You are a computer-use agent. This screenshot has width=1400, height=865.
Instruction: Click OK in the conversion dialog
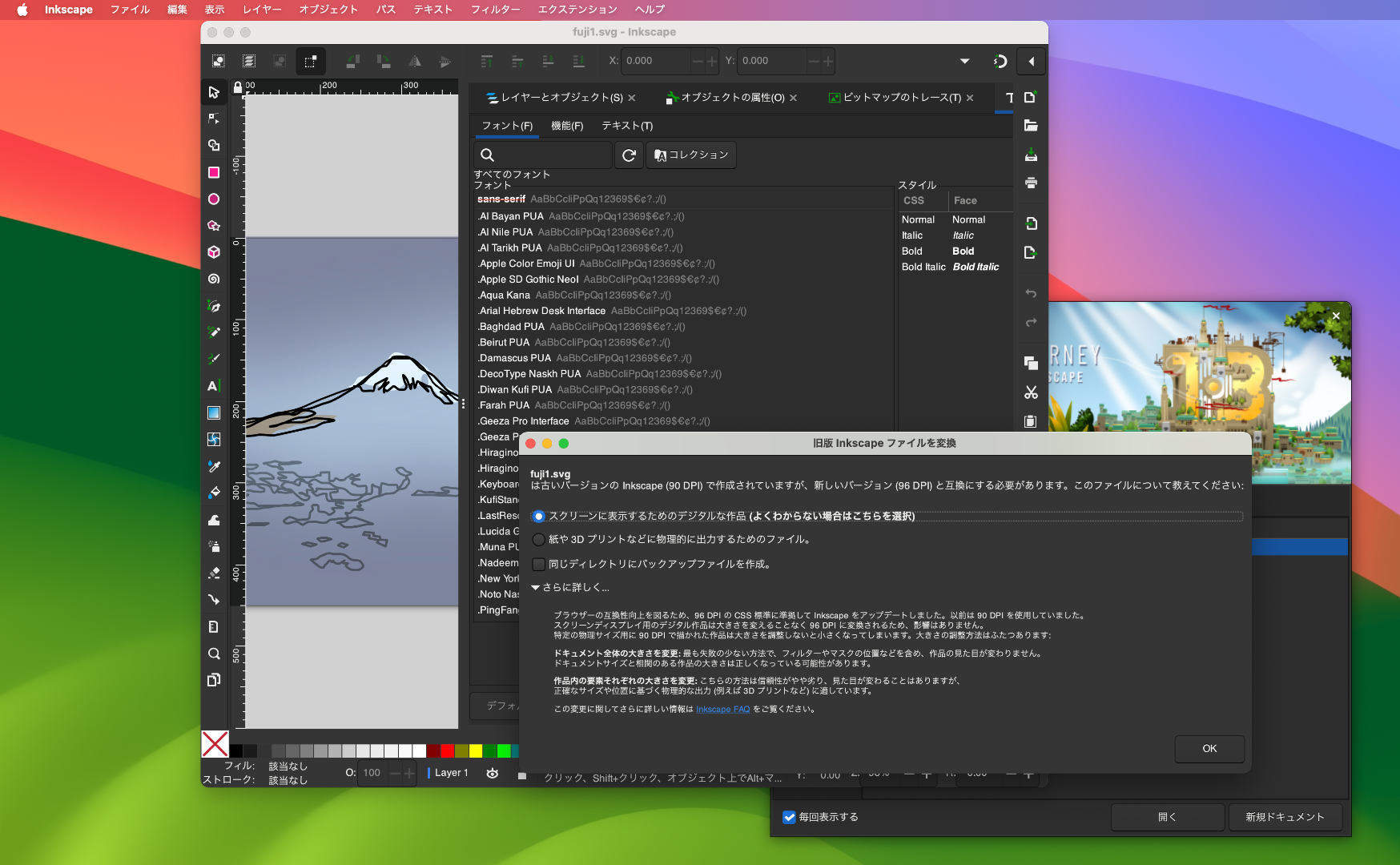(x=1209, y=749)
